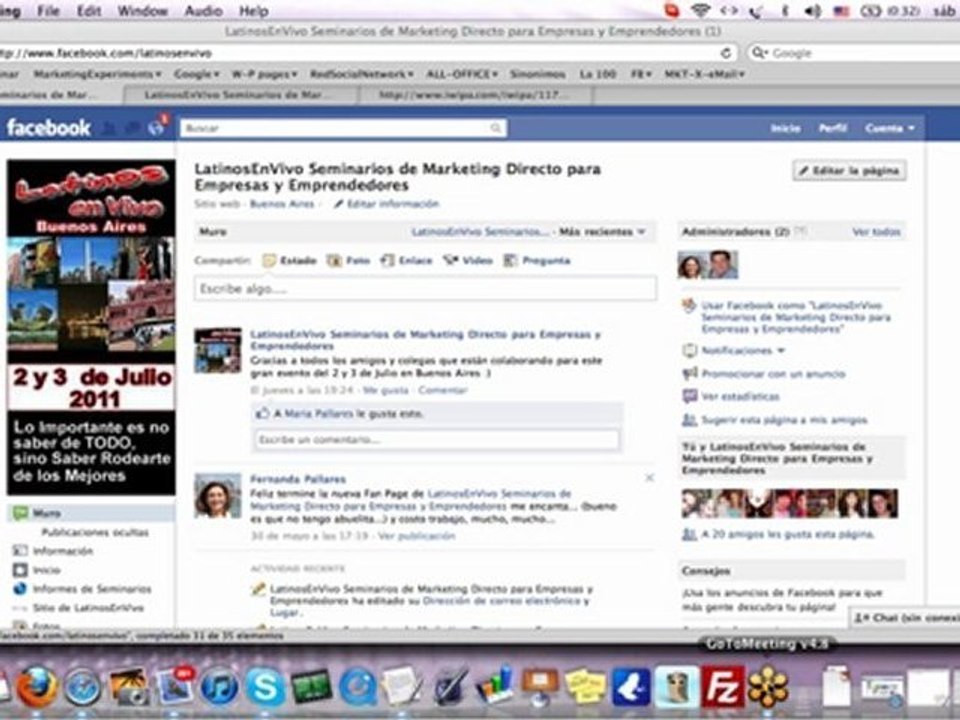Screen dimensions: 960x720
Task: Launch Safari from the dock
Action: point(82,687)
